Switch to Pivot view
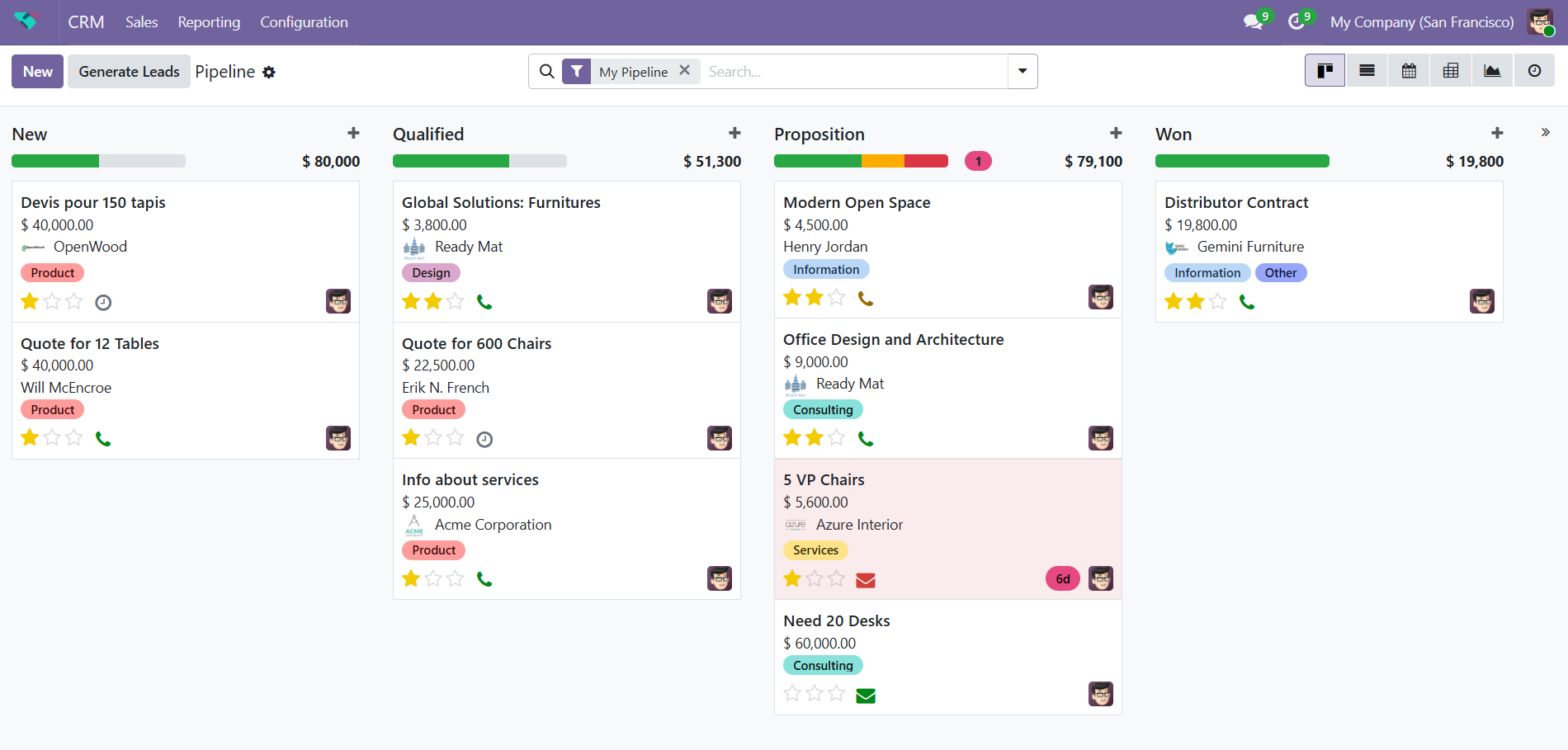1568x750 pixels. click(x=1450, y=71)
